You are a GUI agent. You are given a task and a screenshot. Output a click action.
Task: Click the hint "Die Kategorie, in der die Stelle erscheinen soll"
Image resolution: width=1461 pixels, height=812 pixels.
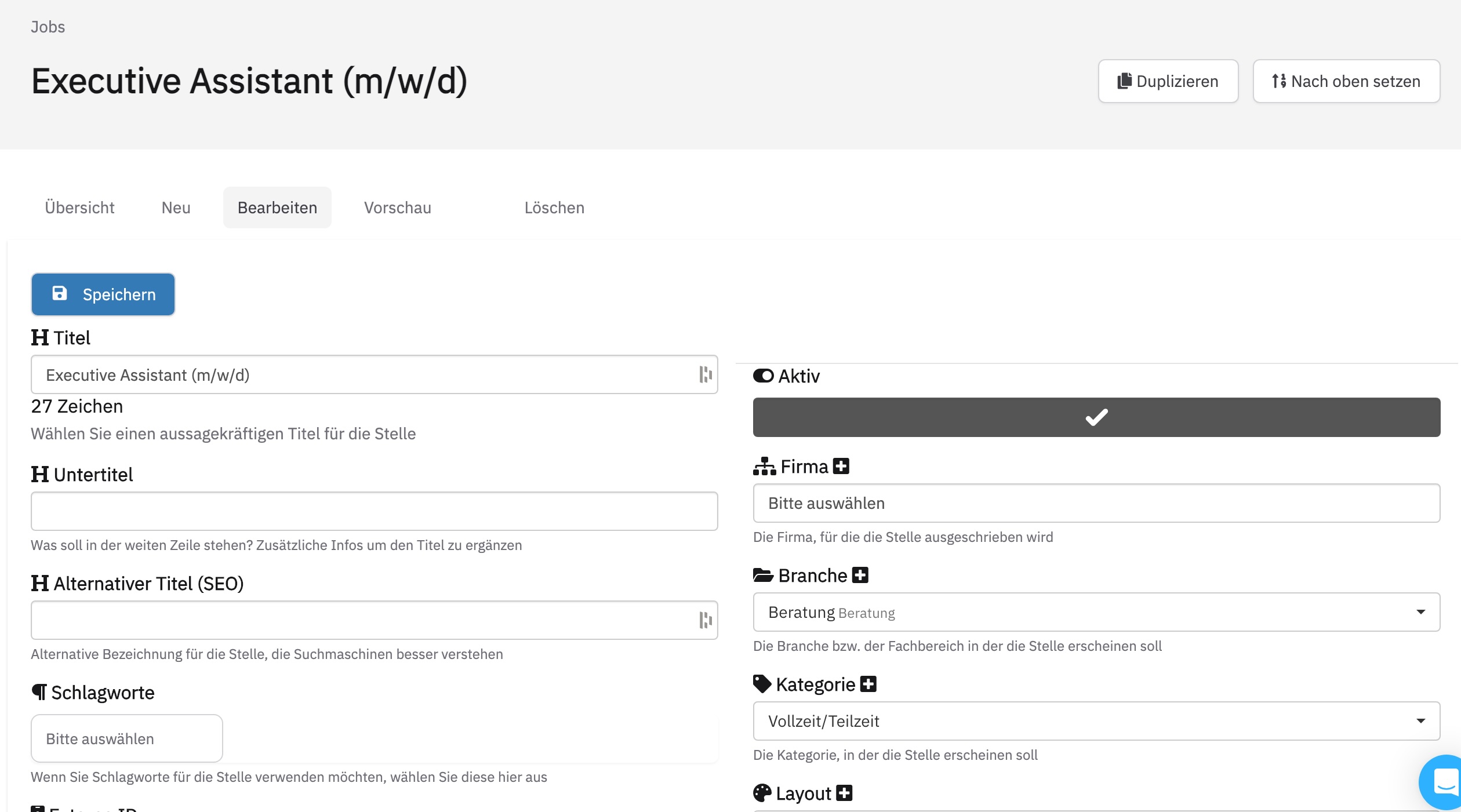pos(895,755)
